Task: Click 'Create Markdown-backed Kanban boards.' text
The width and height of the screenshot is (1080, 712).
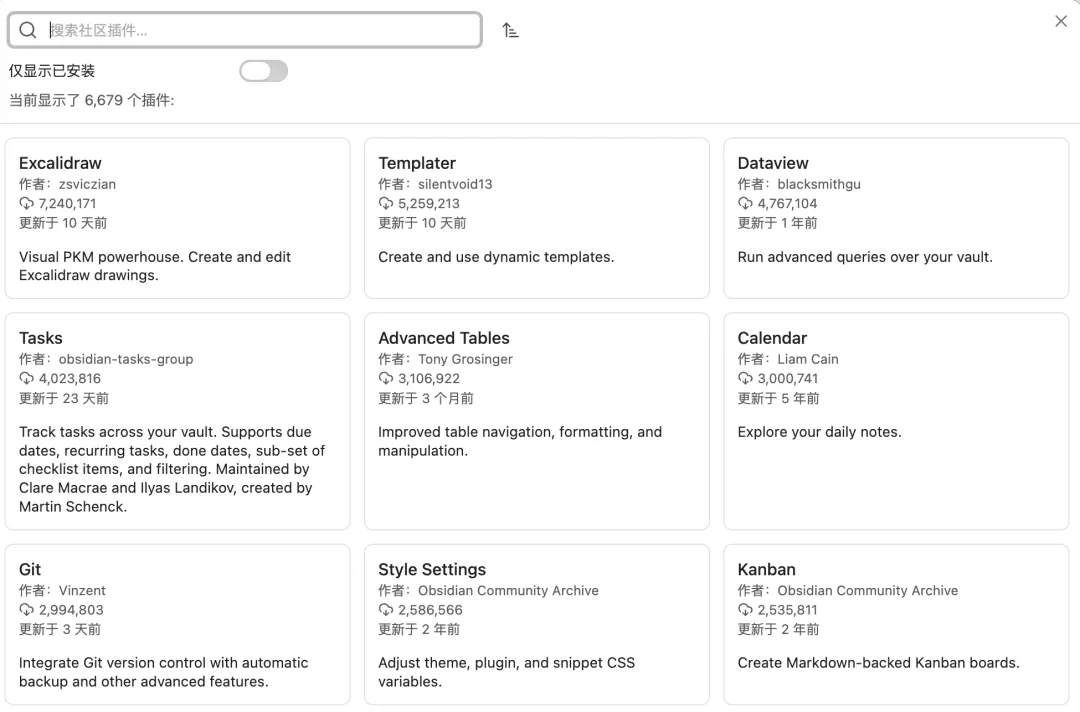Action: coord(879,662)
